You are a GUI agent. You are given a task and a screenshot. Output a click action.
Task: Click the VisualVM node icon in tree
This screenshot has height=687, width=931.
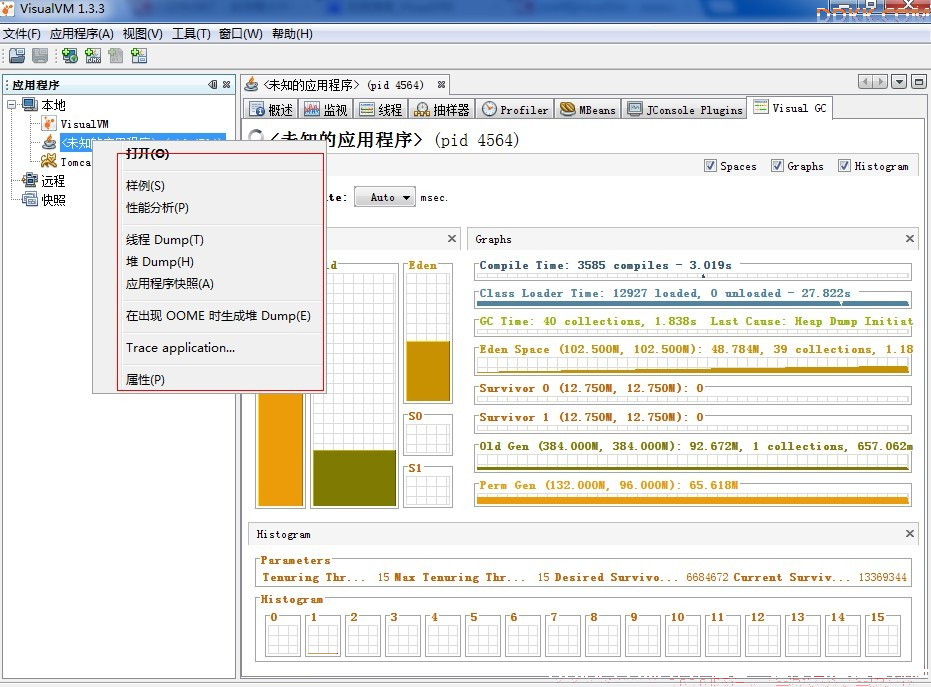(49, 124)
